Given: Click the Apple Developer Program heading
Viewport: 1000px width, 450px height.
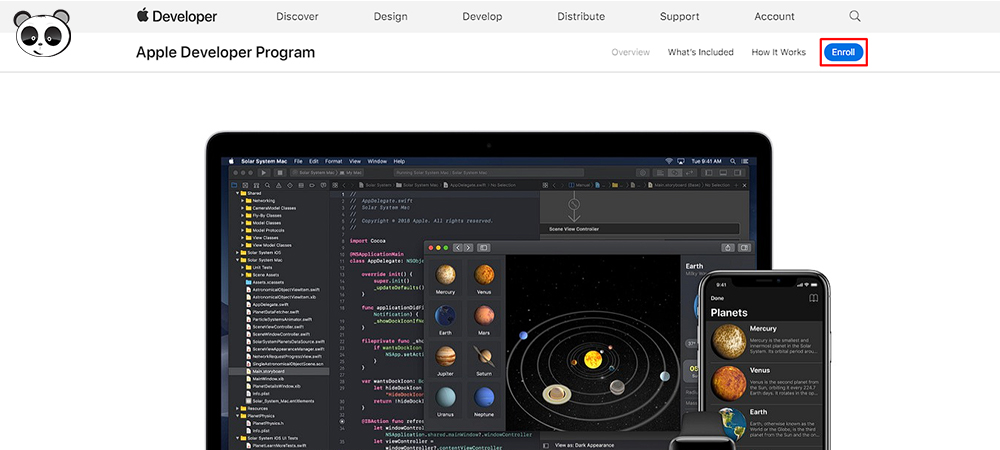Looking at the screenshot, I should (225, 52).
